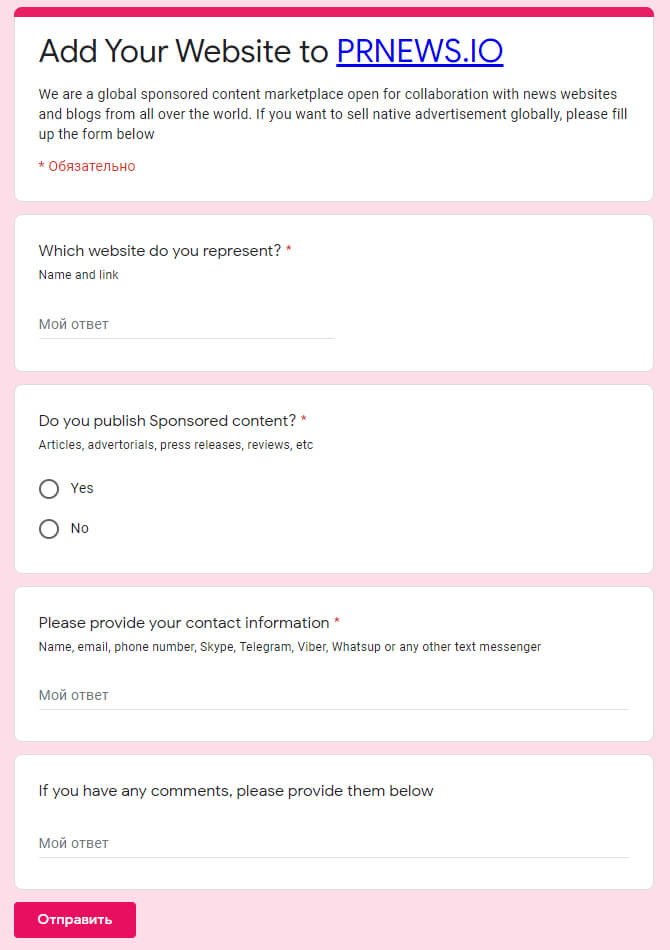Select the No radio button circle

(49, 529)
